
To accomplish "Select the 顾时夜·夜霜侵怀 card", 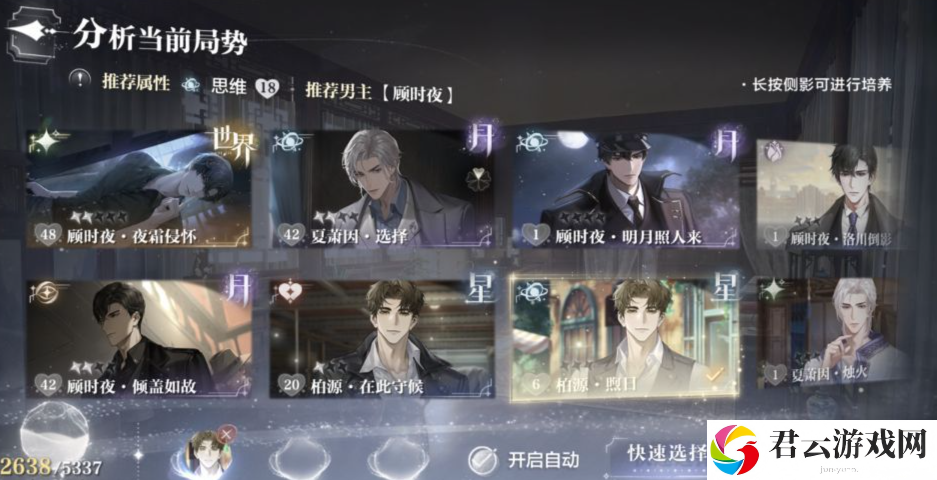I will click(139, 189).
